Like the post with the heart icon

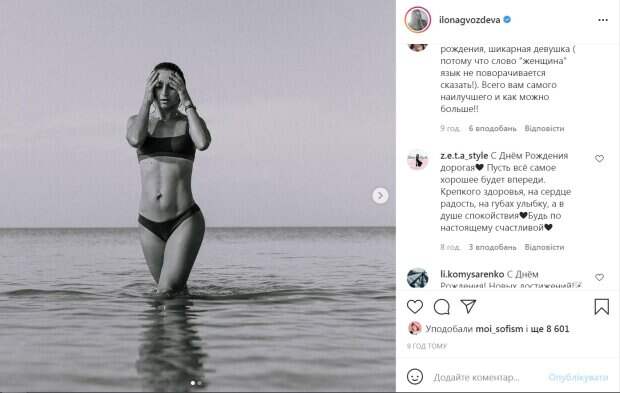click(415, 306)
